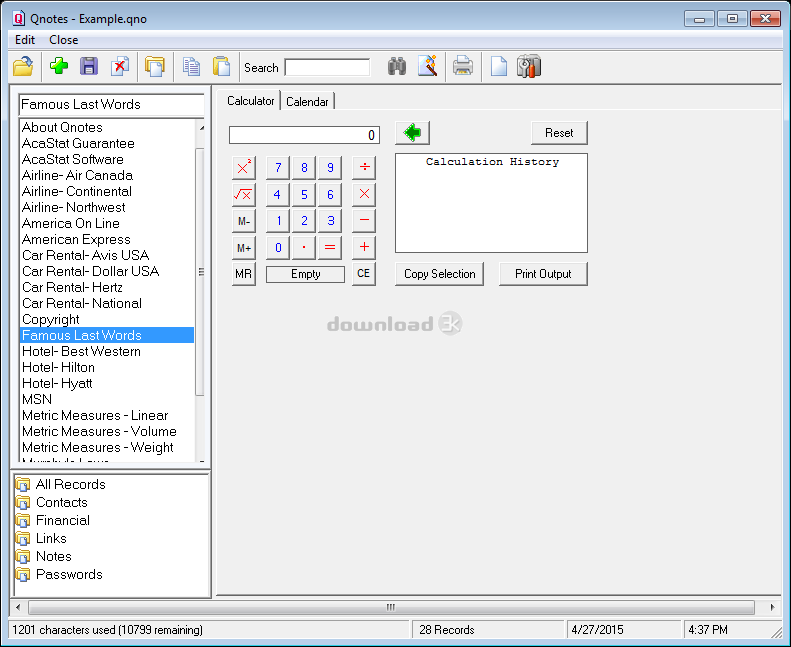Screen dimensions: 791x647
Task: Click the horizontal scrollbar right arrow
Action: [772, 607]
